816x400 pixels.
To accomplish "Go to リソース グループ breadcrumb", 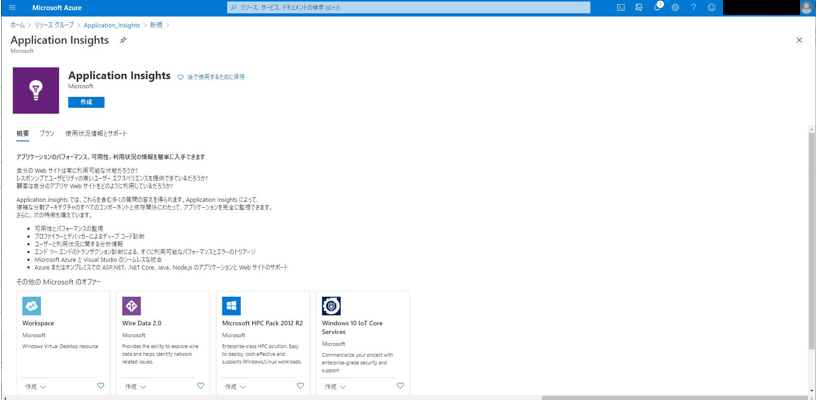I will point(54,25).
